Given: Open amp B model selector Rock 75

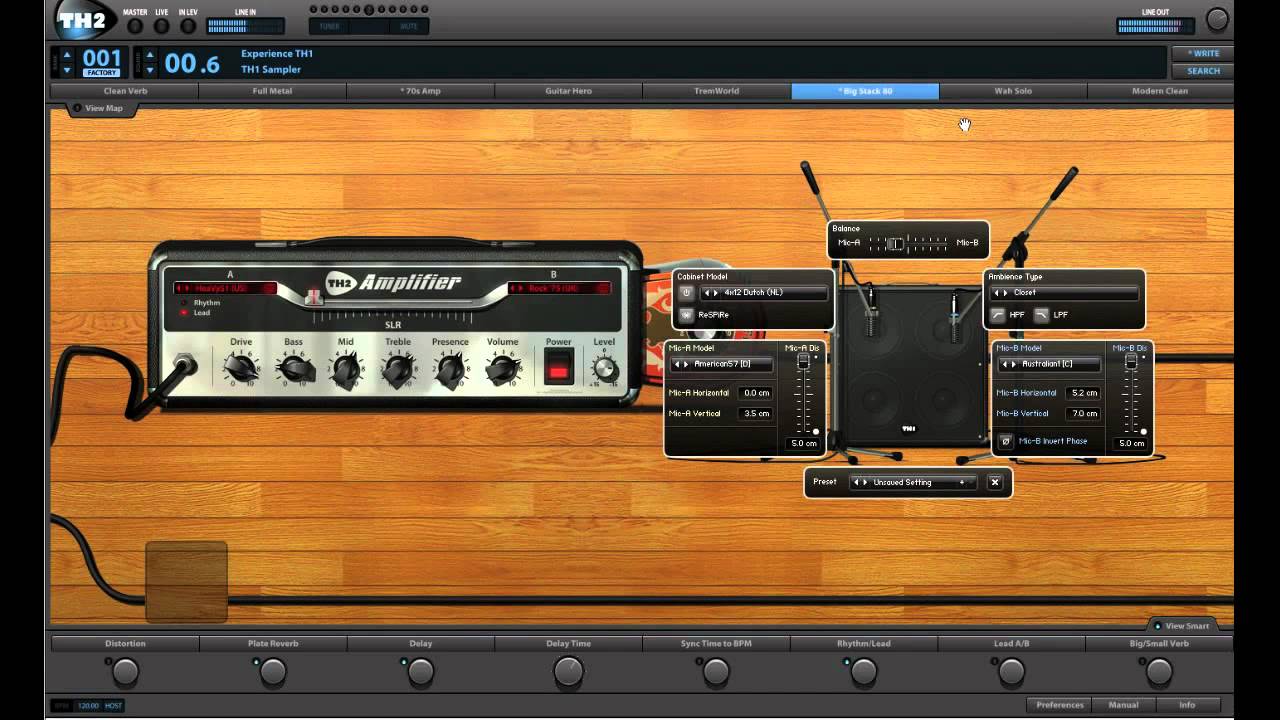Looking at the screenshot, I should pos(559,288).
